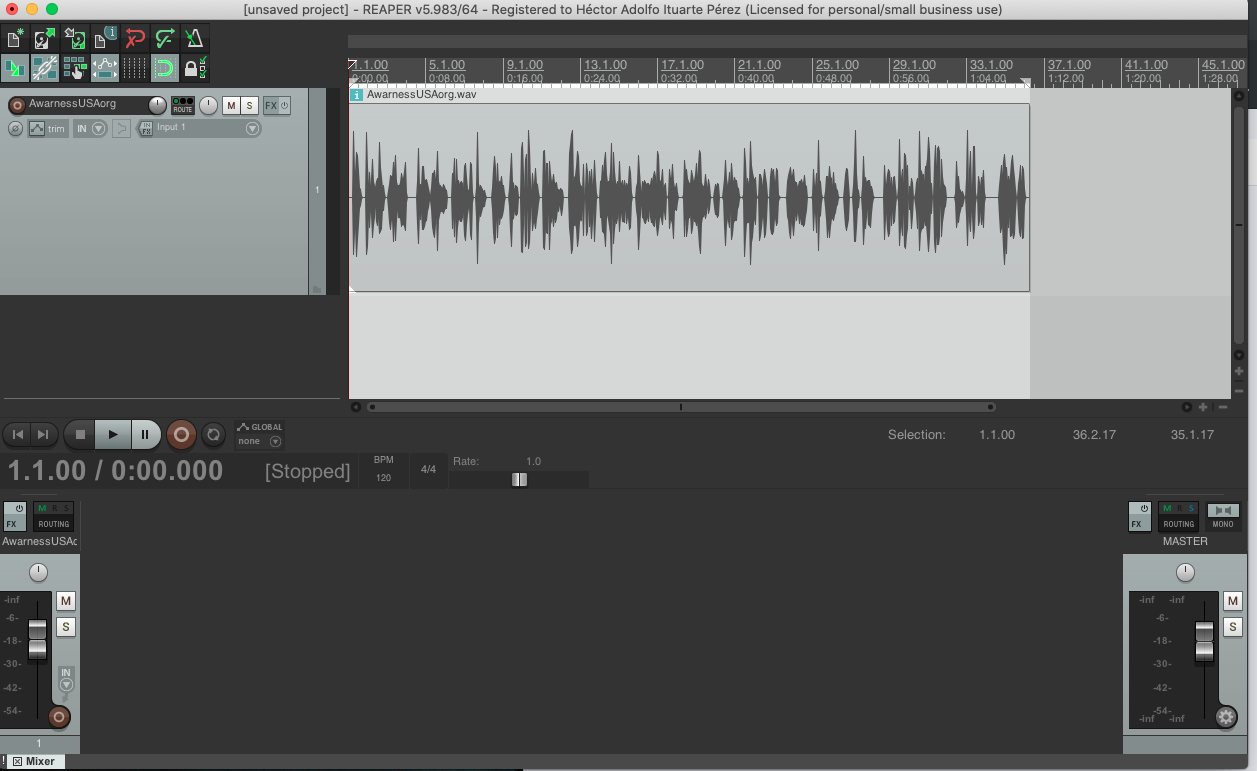Open Project Settings from the toolbar

tap(105, 39)
